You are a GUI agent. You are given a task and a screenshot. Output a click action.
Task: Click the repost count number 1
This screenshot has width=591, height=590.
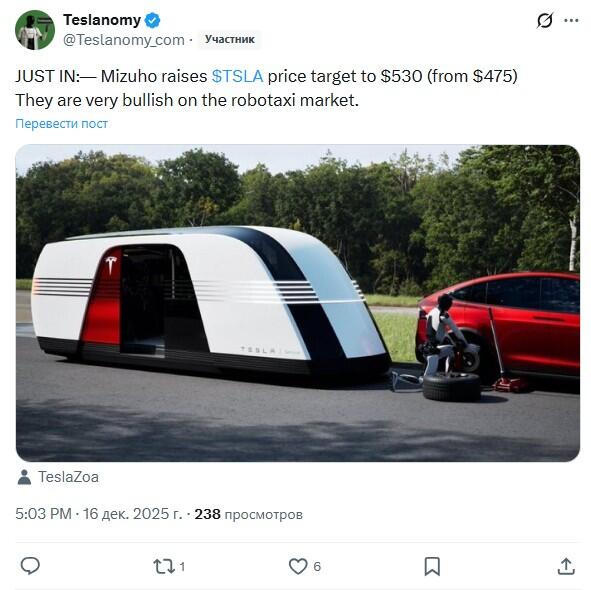pyautogui.click(x=182, y=567)
